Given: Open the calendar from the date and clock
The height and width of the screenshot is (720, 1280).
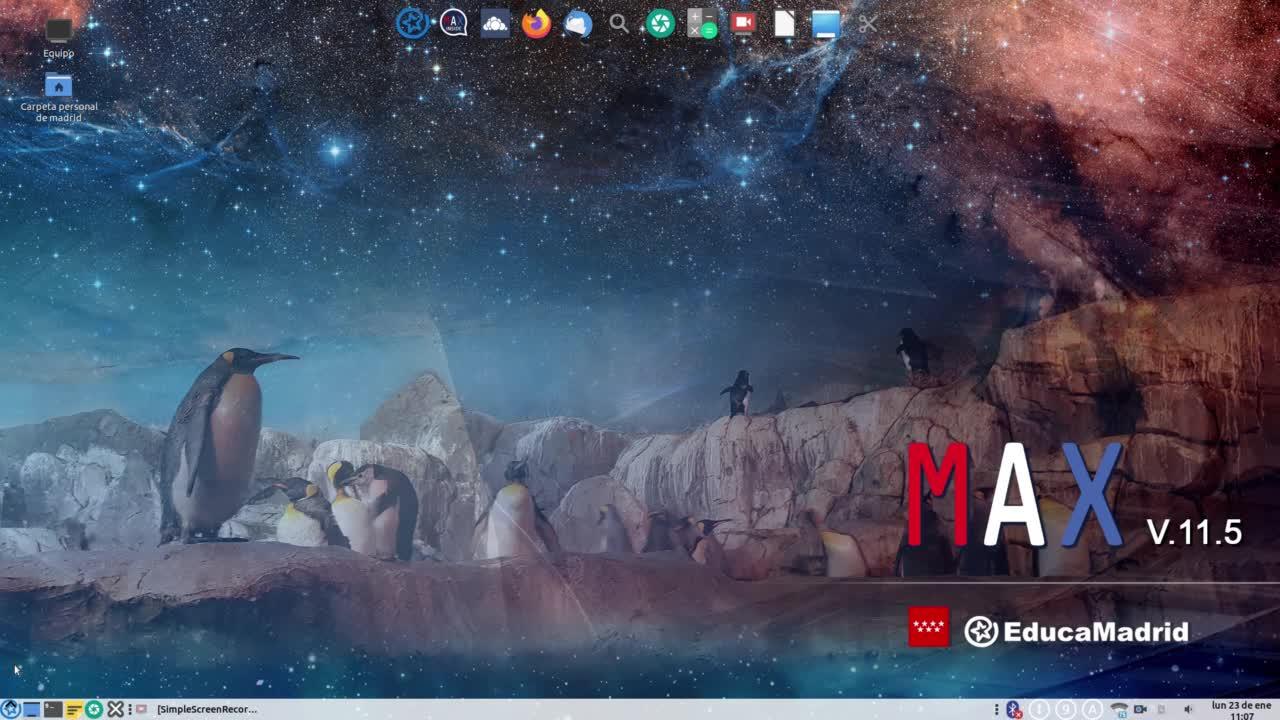Looking at the screenshot, I should (x=1241, y=710).
